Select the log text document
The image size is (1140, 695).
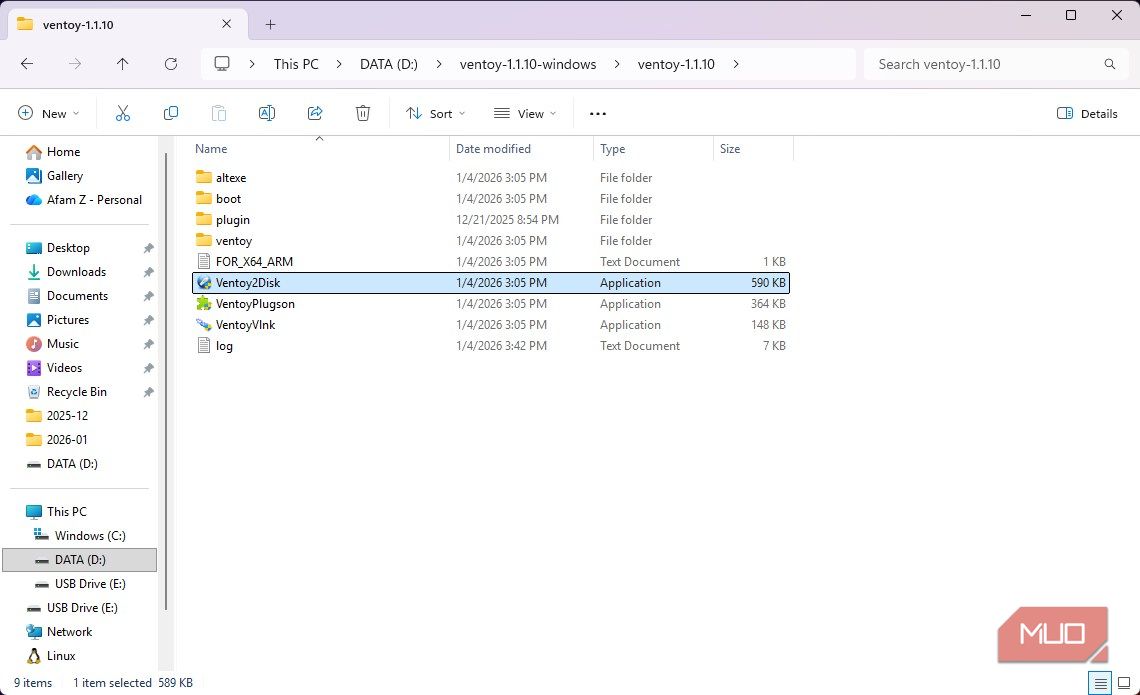(x=491, y=346)
